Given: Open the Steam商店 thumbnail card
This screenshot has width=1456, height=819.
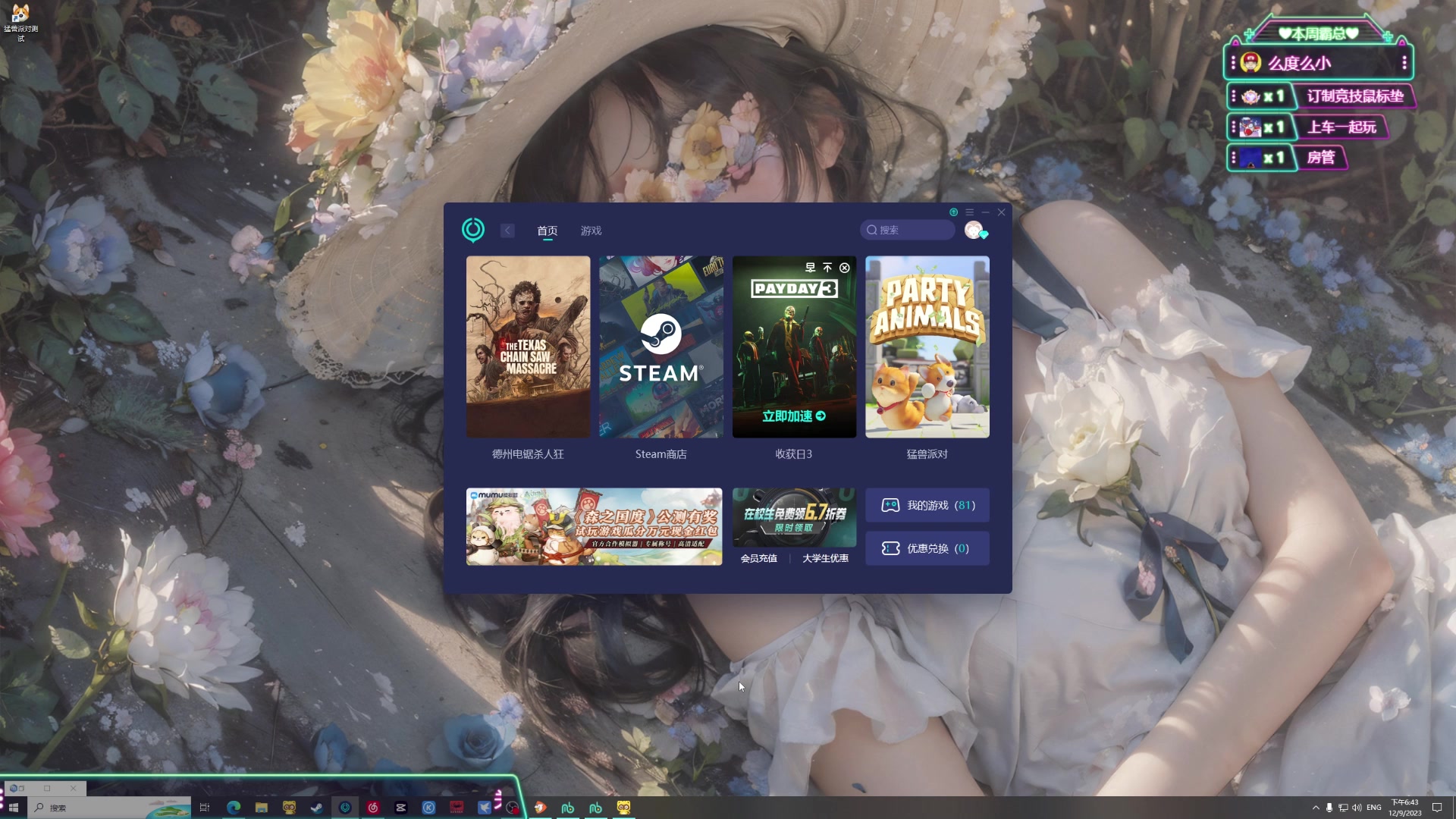Looking at the screenshot, I should [x=661, y=347].
